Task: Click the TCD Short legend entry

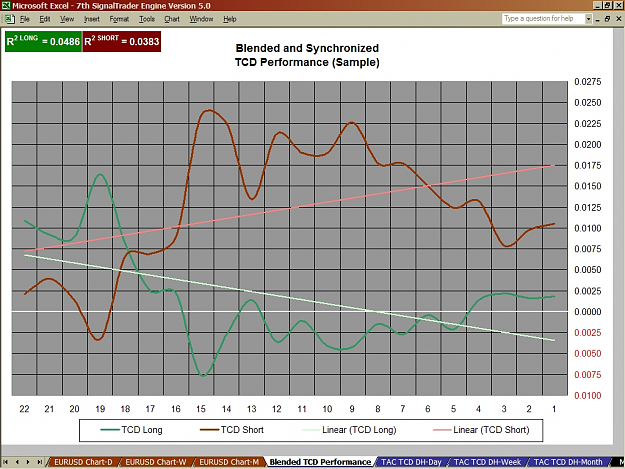Action: pyautogui.click(x=232, y=430)
